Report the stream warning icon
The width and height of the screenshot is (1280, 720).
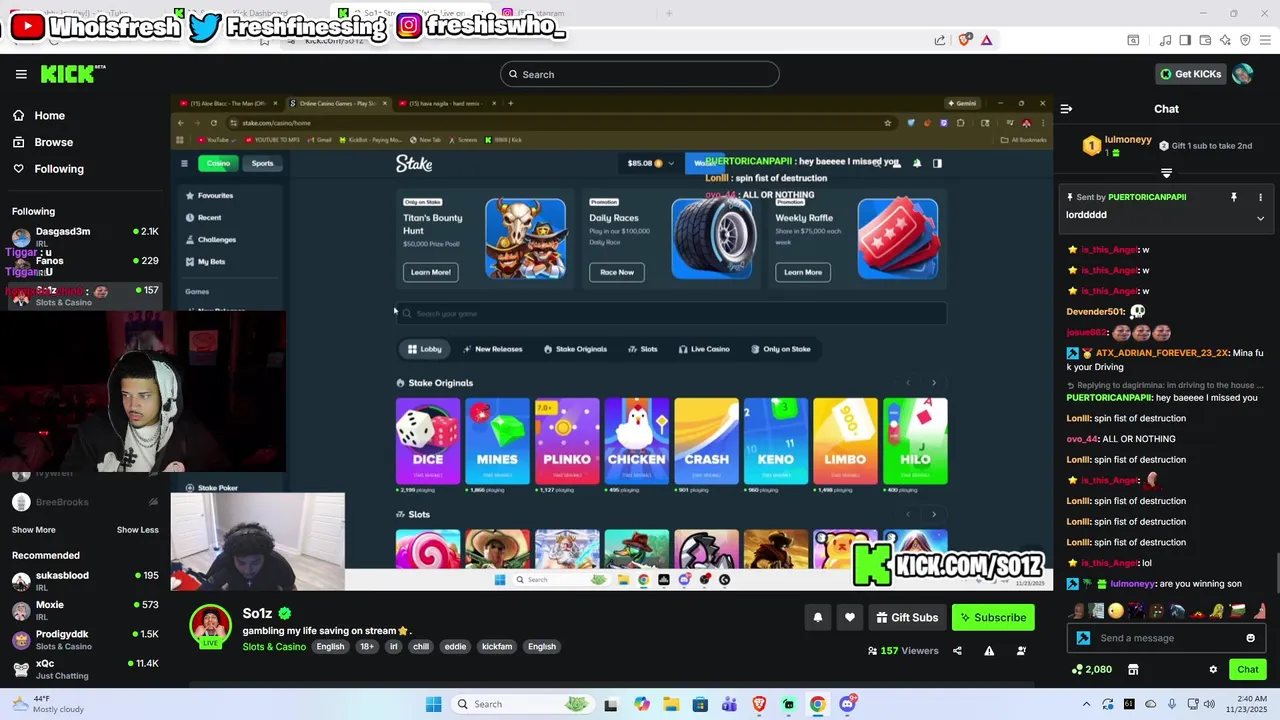pos(989,651)
